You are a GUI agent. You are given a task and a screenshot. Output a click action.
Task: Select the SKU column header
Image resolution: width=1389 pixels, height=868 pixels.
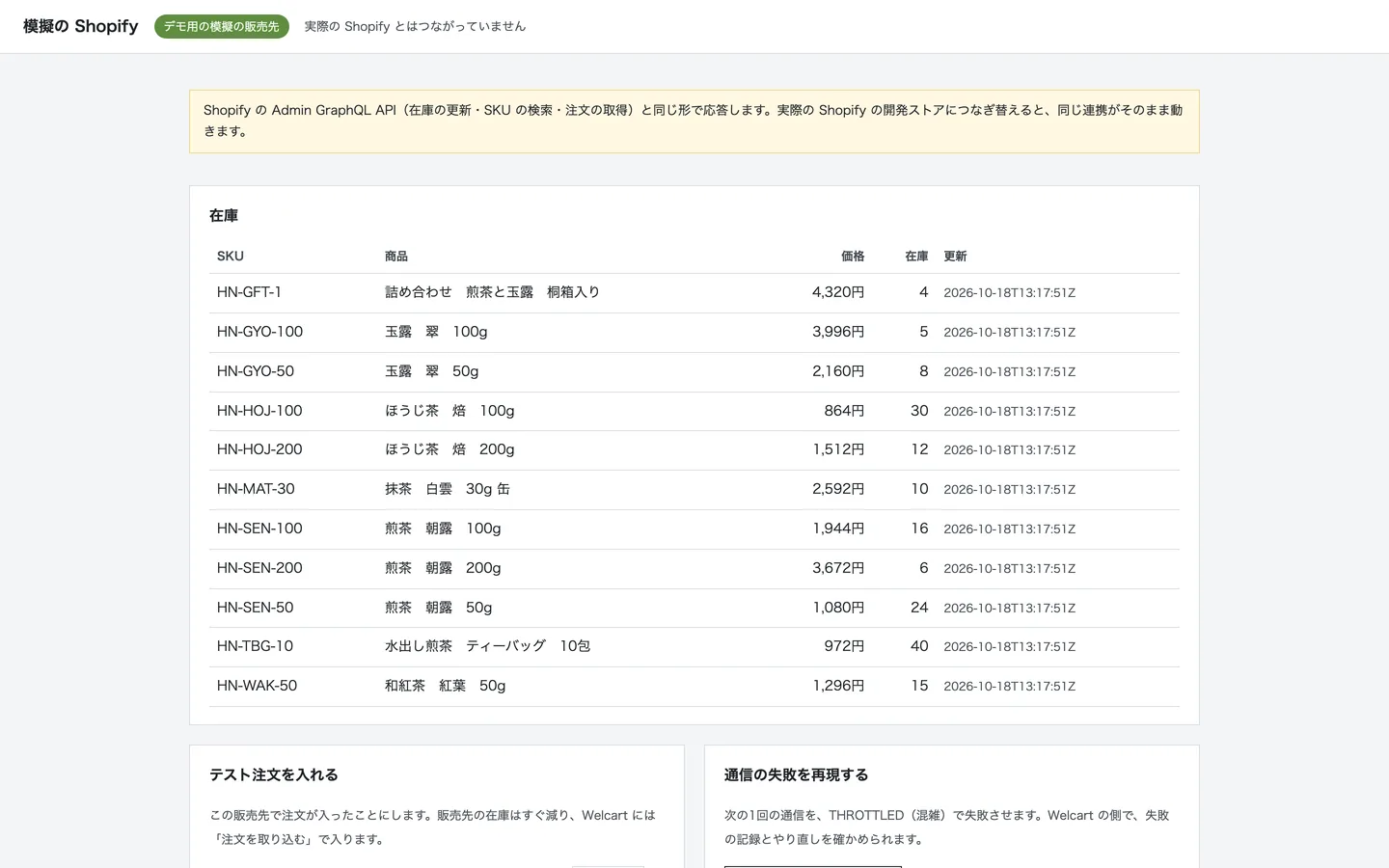[231, 257]
